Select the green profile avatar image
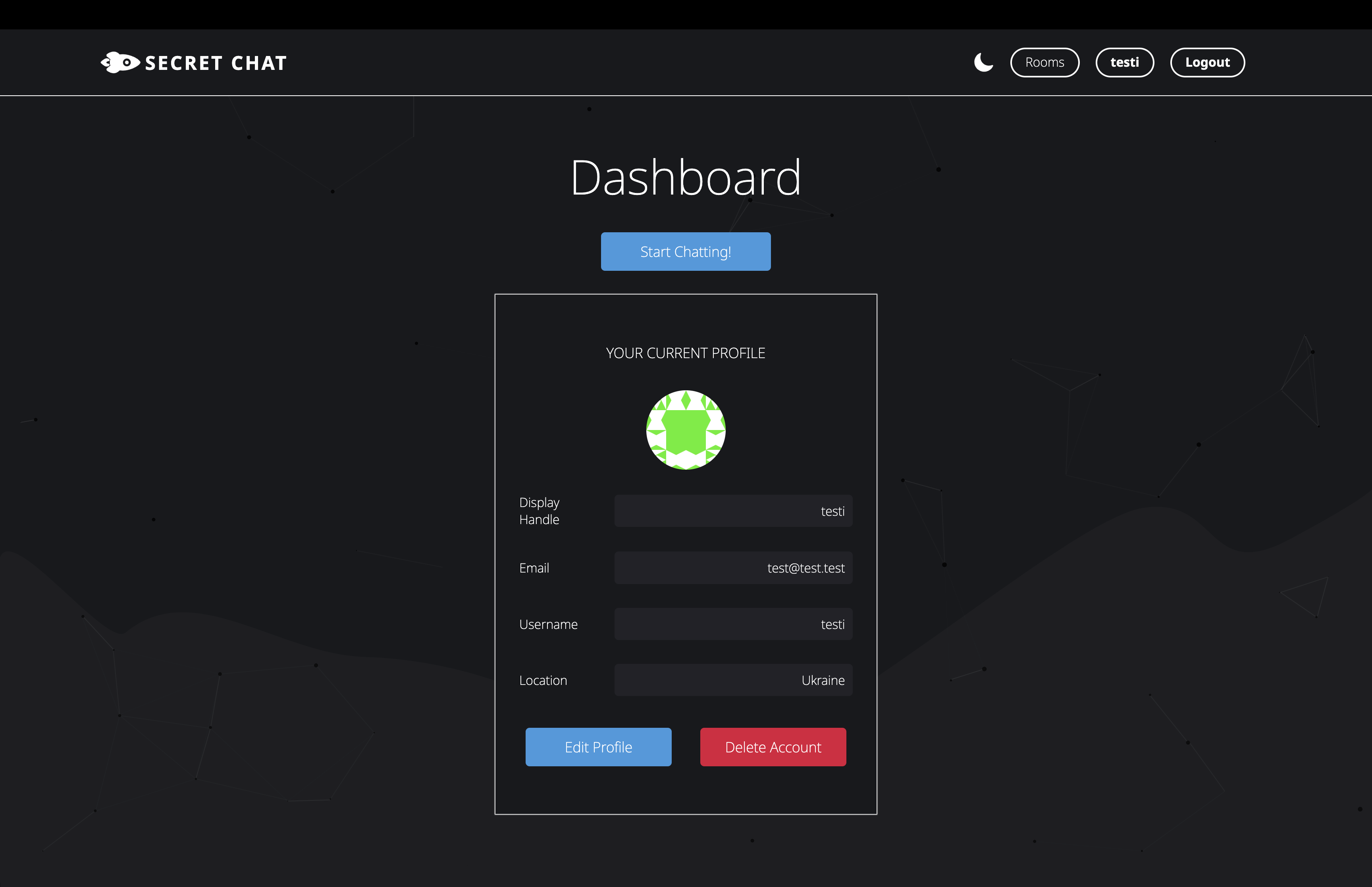This screenshot has height=887, width=1372. point(686,430)
